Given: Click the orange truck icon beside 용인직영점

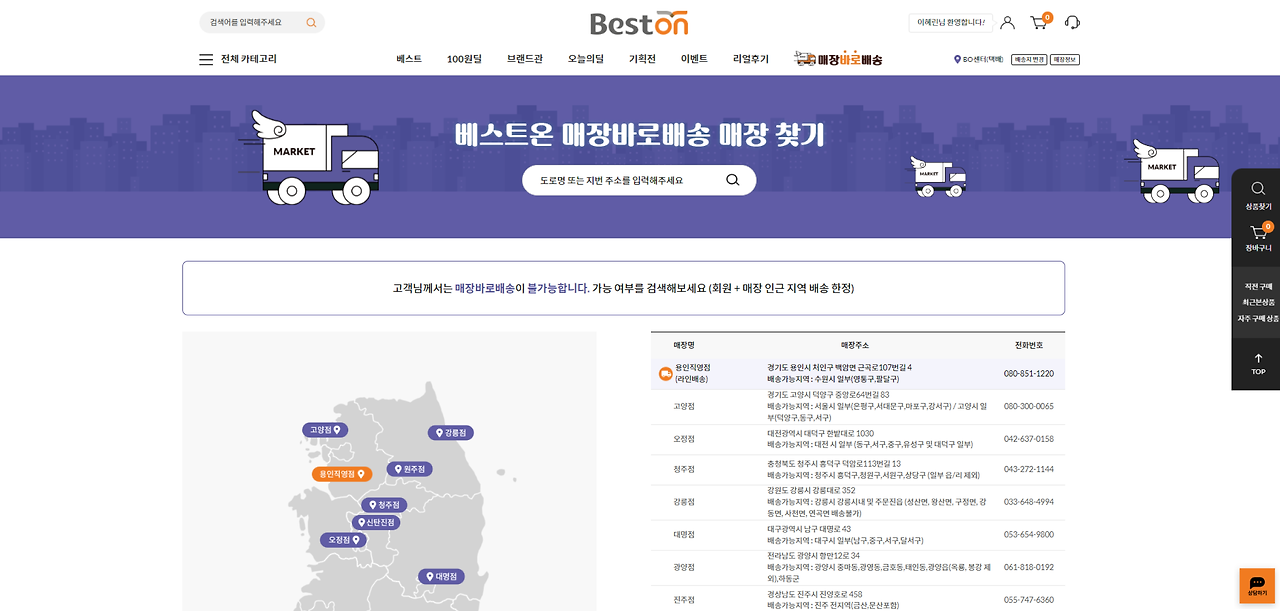Looking at the screenshot, I should [x=666, y=374].
